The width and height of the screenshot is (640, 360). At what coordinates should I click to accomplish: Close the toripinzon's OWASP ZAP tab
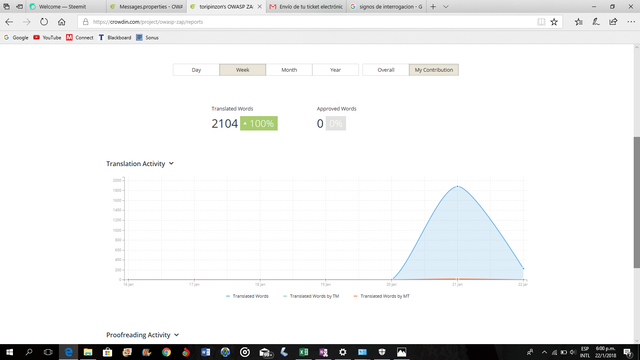pos(260,7)
